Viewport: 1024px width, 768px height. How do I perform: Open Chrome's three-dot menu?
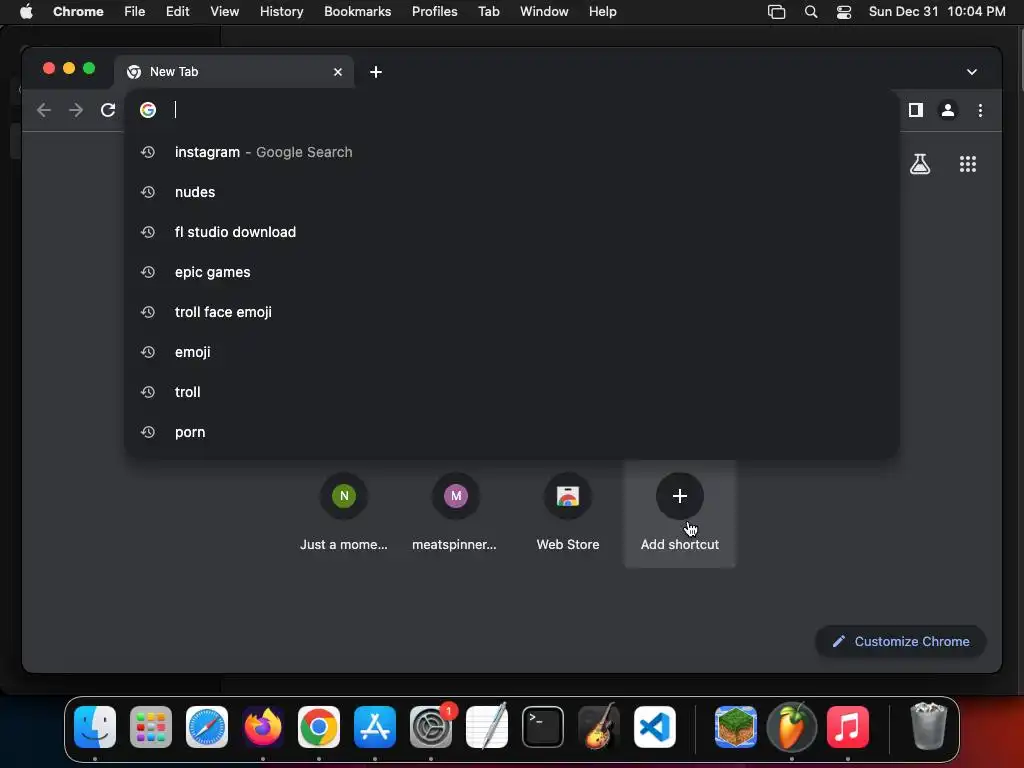[x=980, y=110]
